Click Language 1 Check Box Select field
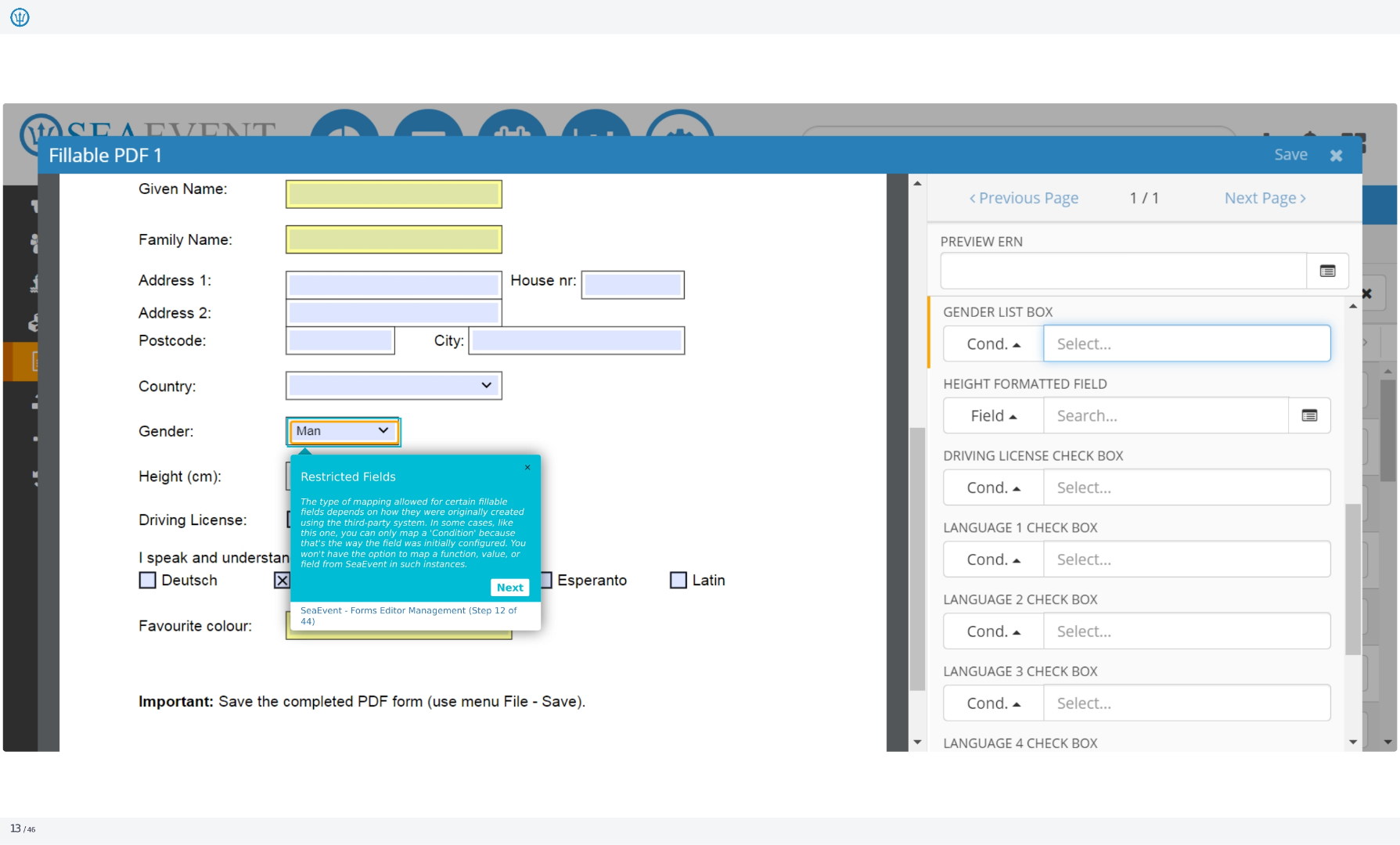The height and width of the screenshot is (845, 1400). pyautogui.click(x=1186, y=559)
